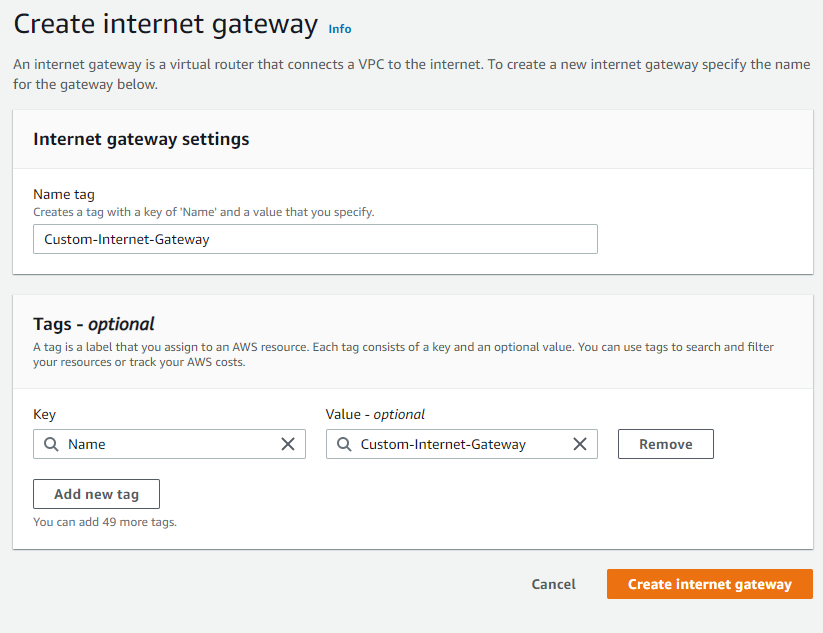Image resolution: width=823 pixels, height=633 pixels.
Task: Click the Tags - optional heading
Action: point(93,324)
